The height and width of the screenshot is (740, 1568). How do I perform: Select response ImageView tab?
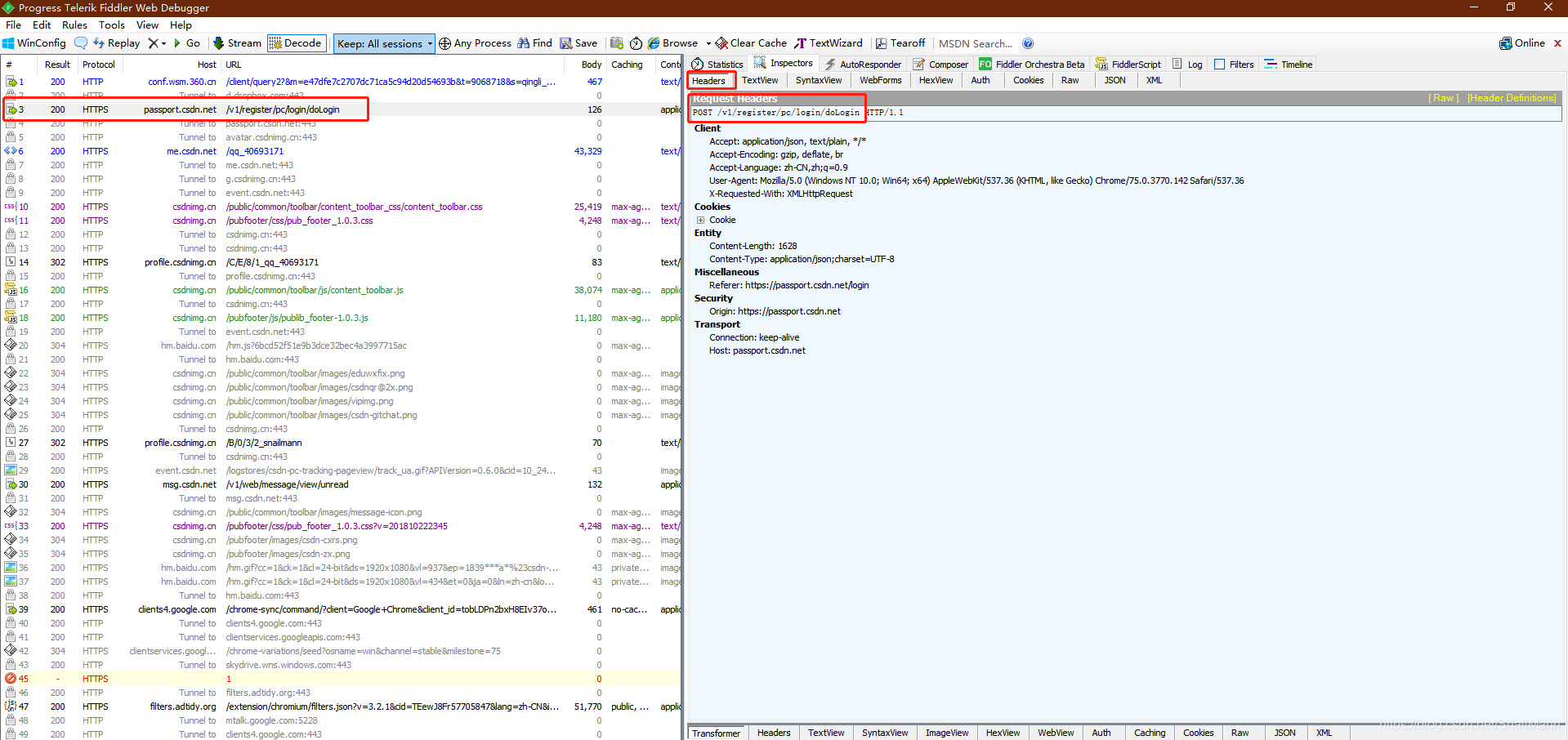pyautogui.click(x=947, y=733)
